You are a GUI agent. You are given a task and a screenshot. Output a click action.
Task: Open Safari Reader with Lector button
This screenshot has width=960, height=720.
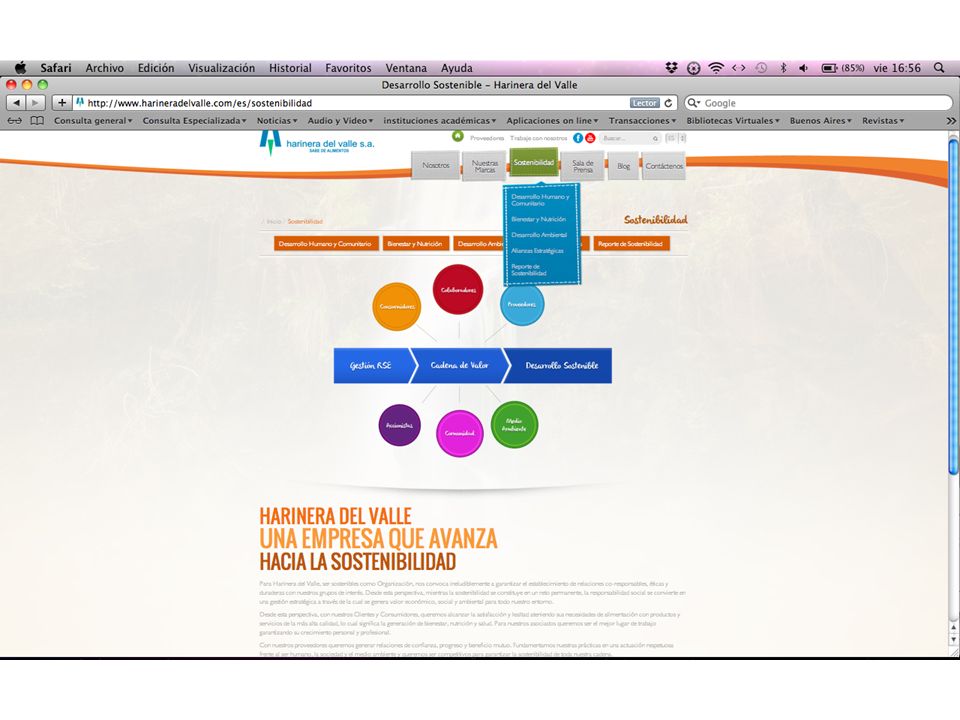(x=644, y=103)
